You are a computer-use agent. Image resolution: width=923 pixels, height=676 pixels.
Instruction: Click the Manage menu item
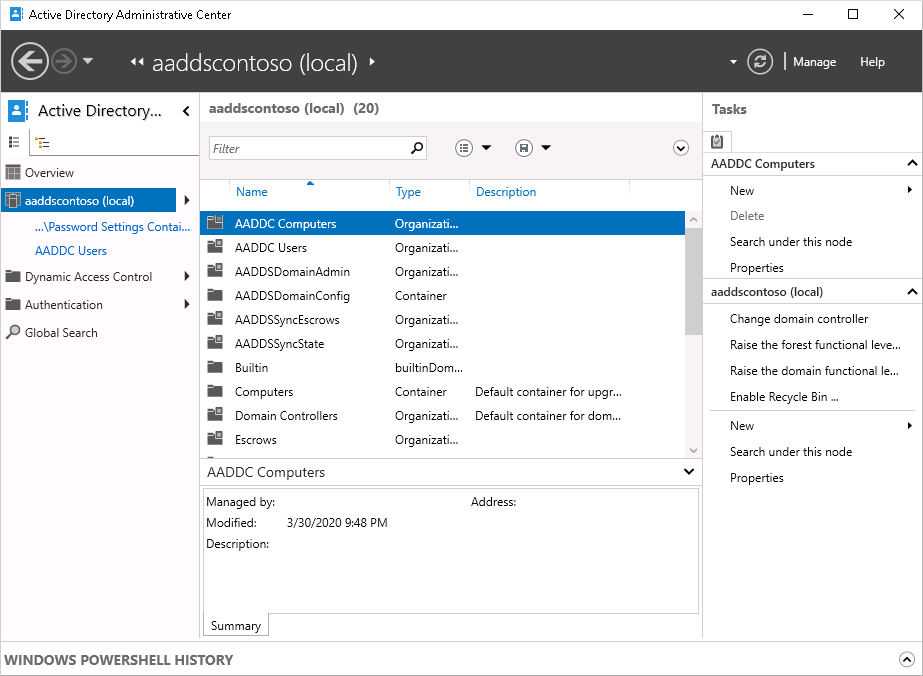pyautogui.click(x=814, y=61)
